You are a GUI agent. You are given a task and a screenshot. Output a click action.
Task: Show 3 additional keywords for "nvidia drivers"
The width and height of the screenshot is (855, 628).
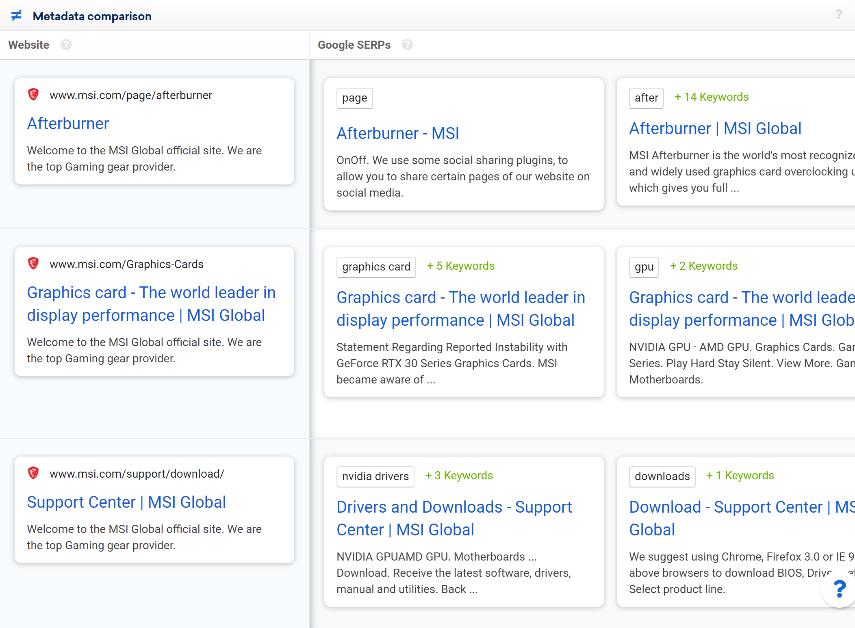[x=460, y=475]
